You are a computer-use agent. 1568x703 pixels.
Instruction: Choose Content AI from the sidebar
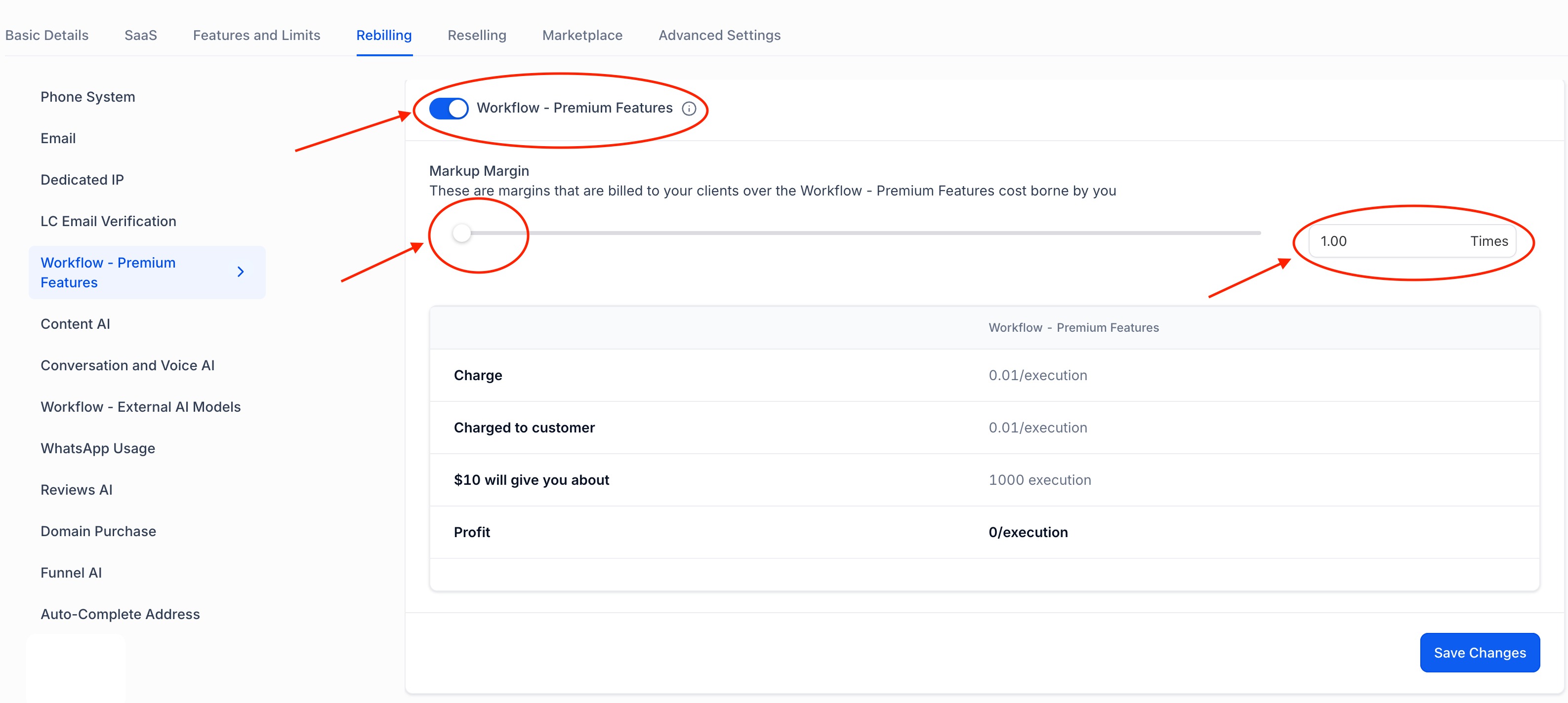[x=76, y=324]
